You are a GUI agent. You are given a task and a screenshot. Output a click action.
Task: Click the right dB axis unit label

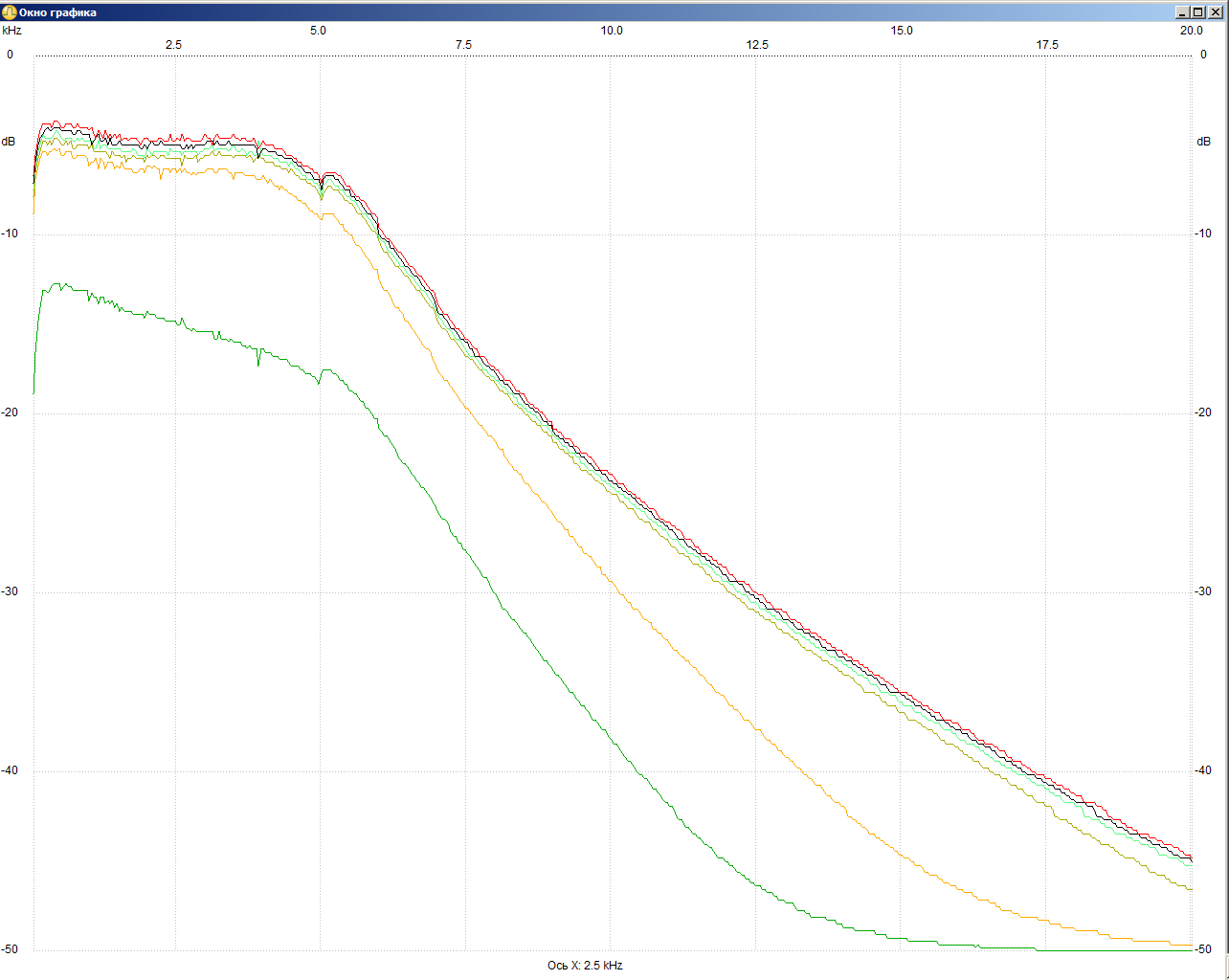(x=1203, y=142)
